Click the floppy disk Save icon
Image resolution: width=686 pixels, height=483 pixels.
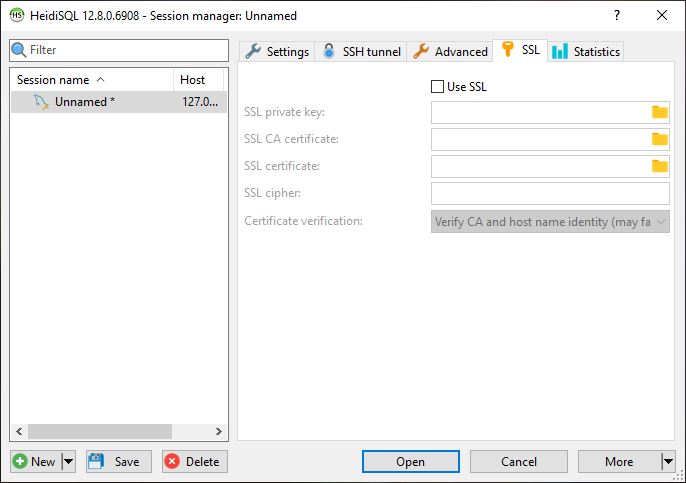point(96,462)
